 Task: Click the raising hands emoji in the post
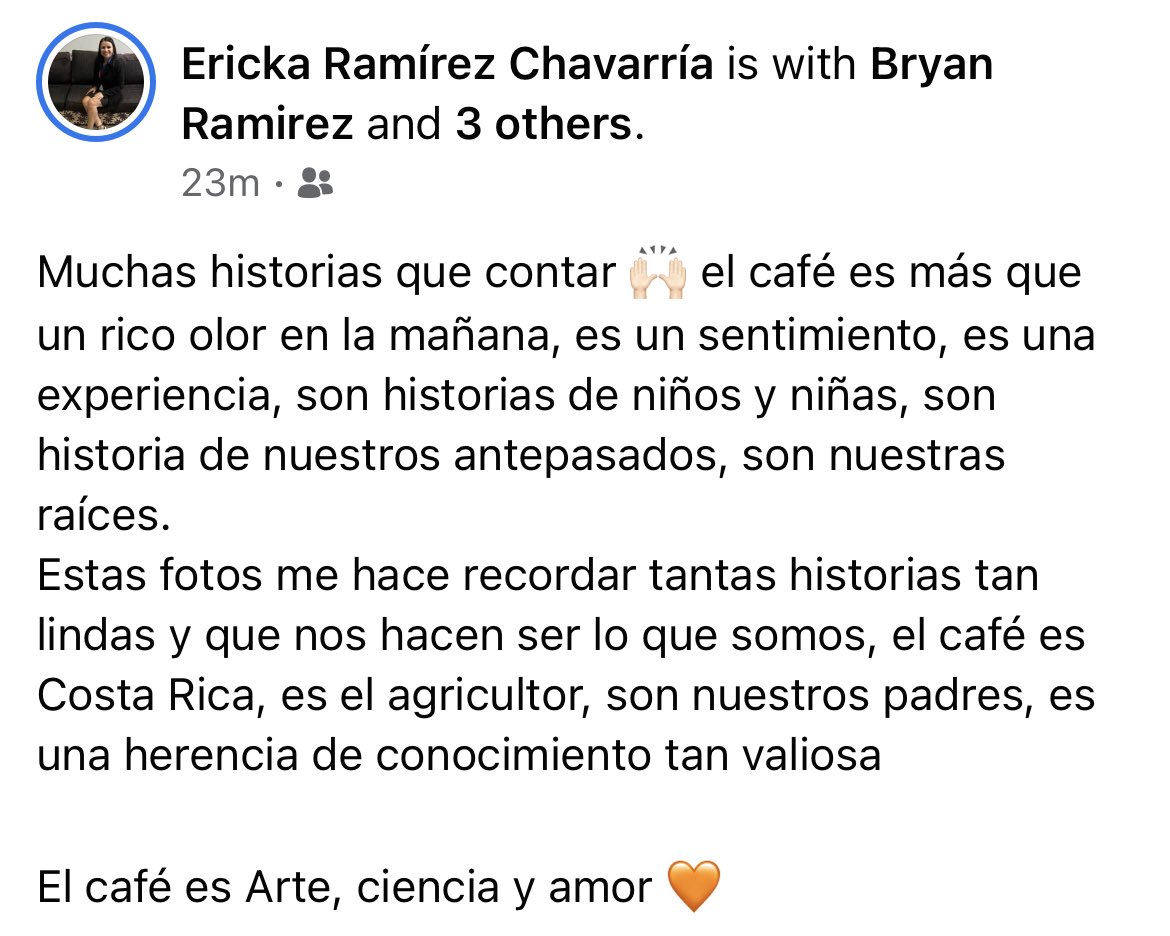[657, 272]
